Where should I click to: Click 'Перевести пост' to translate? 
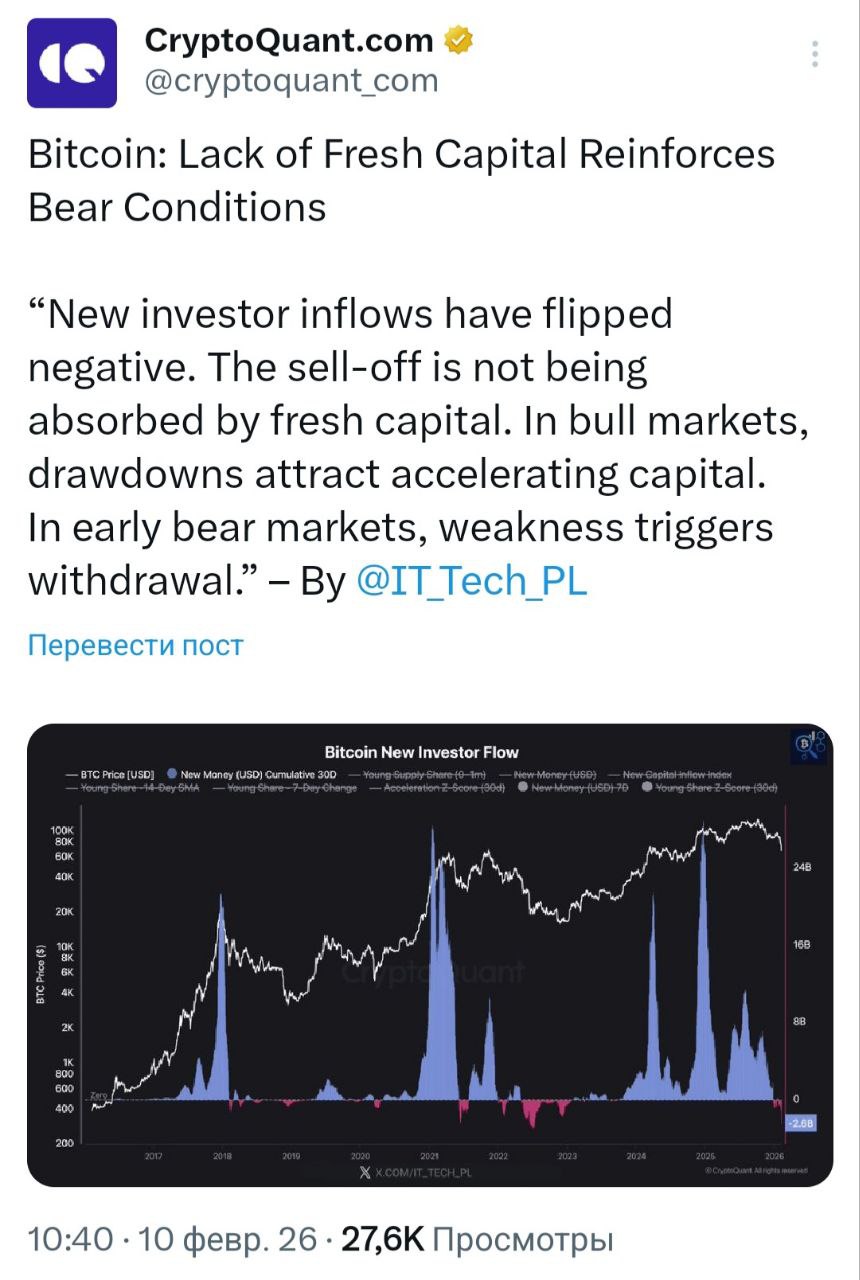pos(135,645)
